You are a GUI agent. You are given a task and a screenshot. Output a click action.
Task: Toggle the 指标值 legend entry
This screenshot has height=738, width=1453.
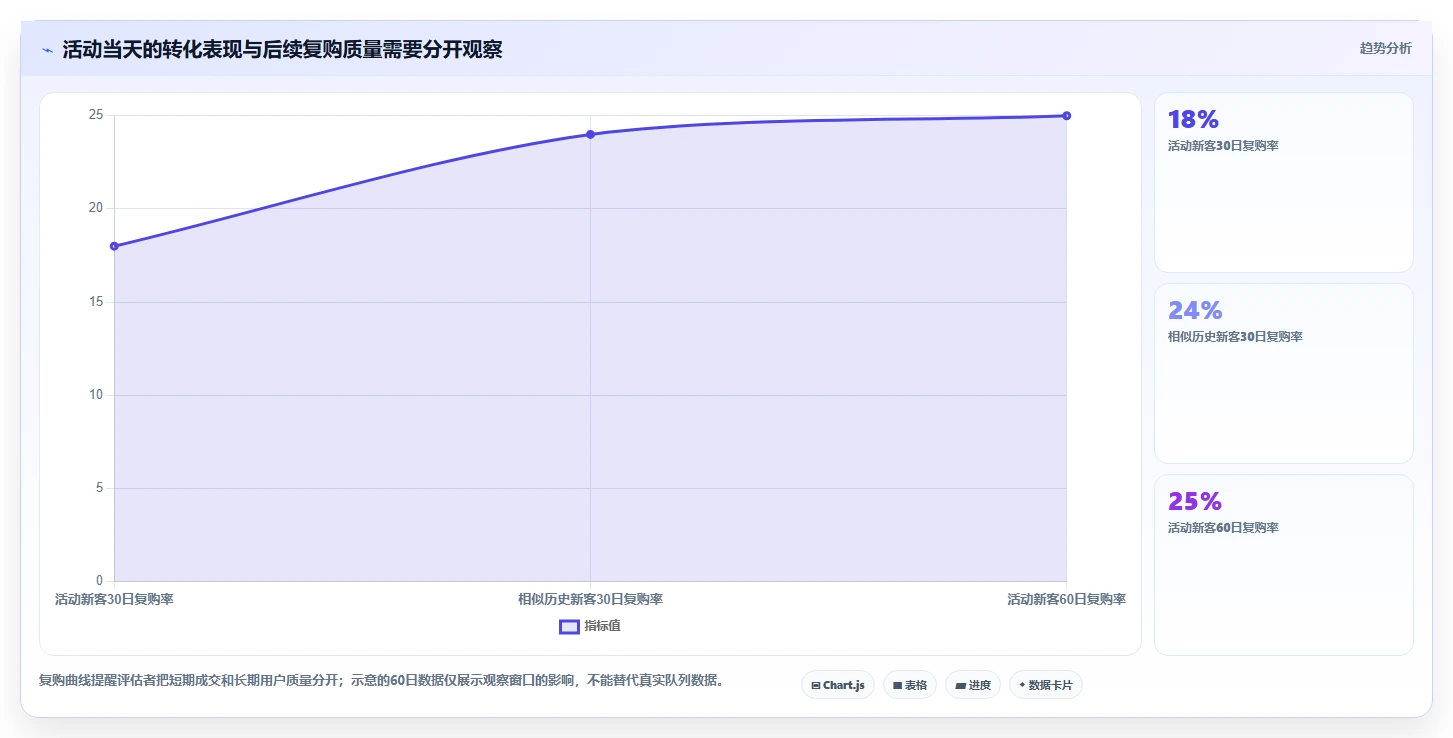590,626
